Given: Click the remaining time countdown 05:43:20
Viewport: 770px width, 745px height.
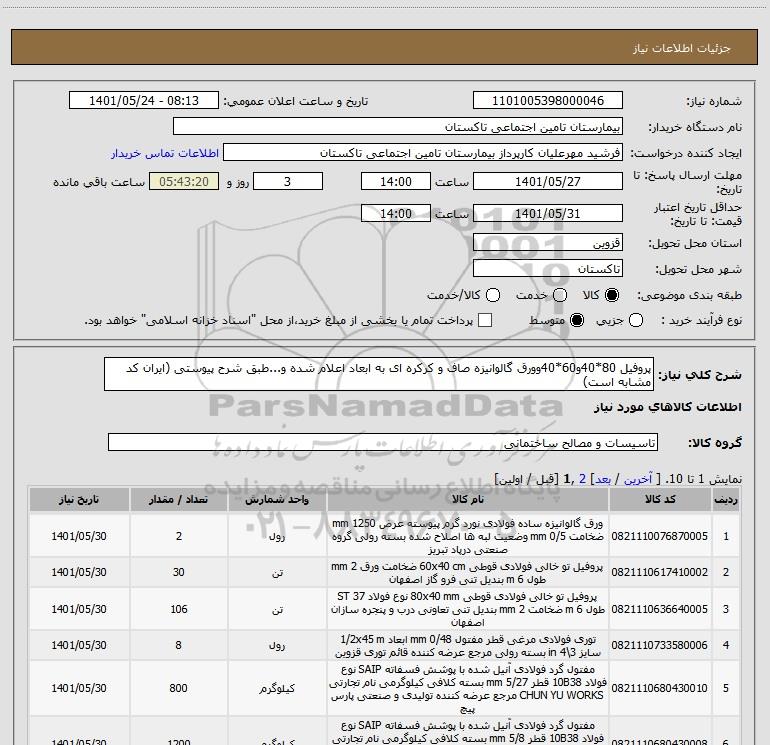Looking at the screenshot, I should (184, 182).
